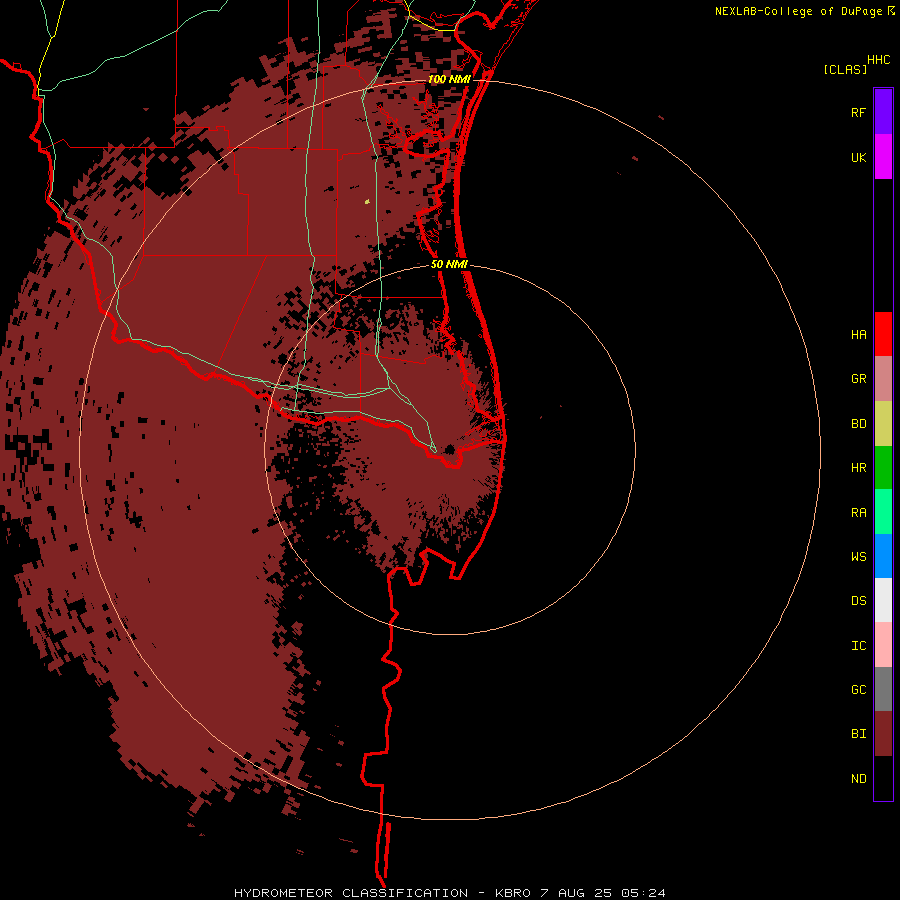The image size is (900, 900).
Task: Click the UK magenta legend swatch
Action: (x=883, y=157)
